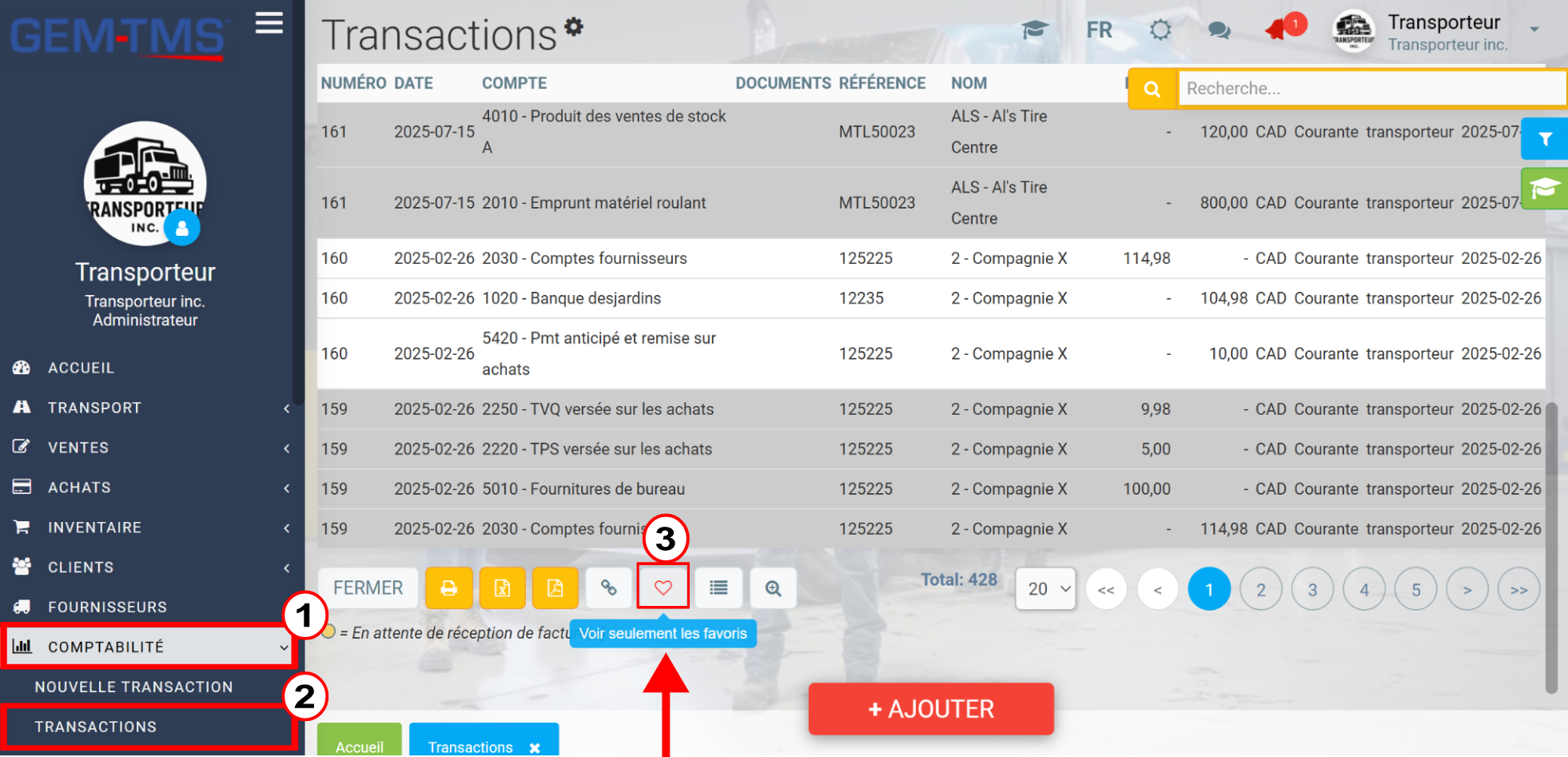Viewport: 1568px width, 757px height.
Task: Open the blue filter funnel button
Action: (1546, 139)
